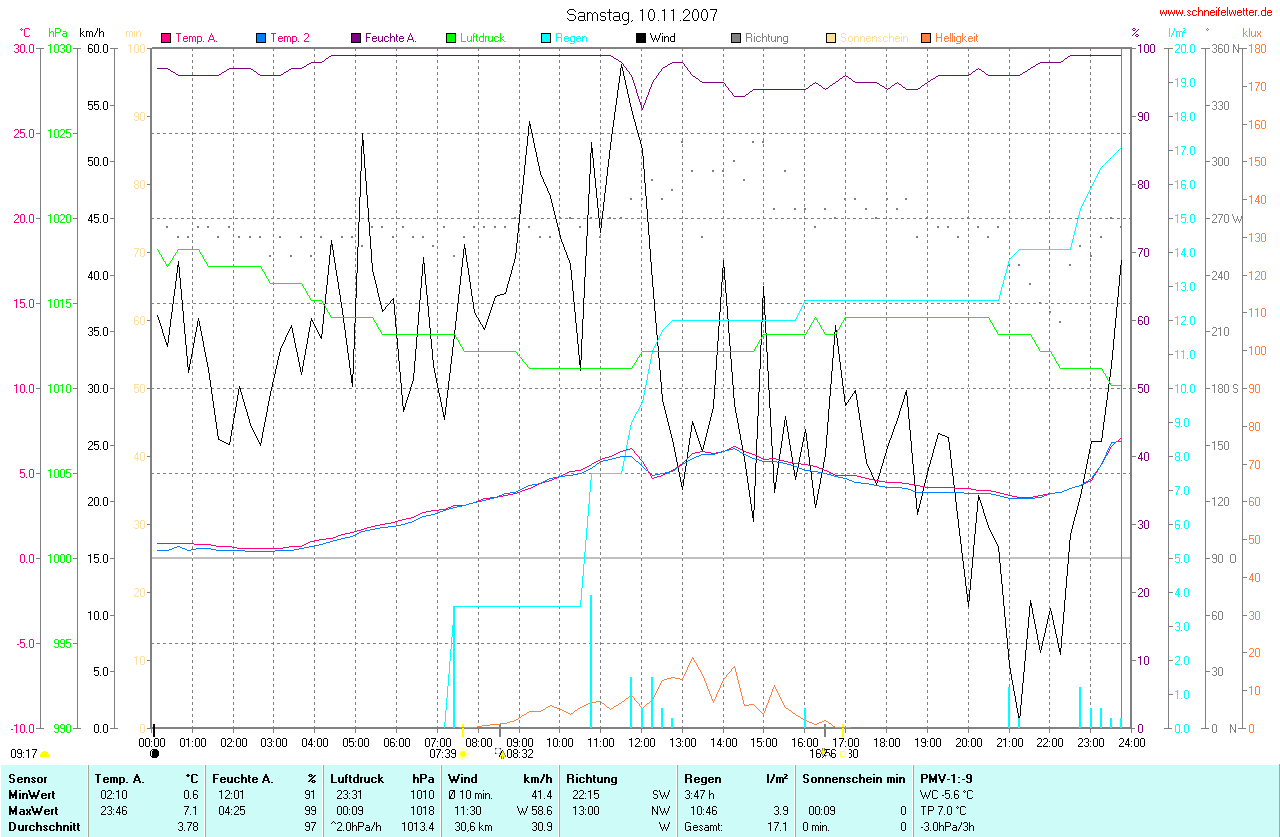Click the cyan Regen legend swatch
The width and height of the screenshot is (1280, 837).
pyautogui.click(x=546, y=38)
